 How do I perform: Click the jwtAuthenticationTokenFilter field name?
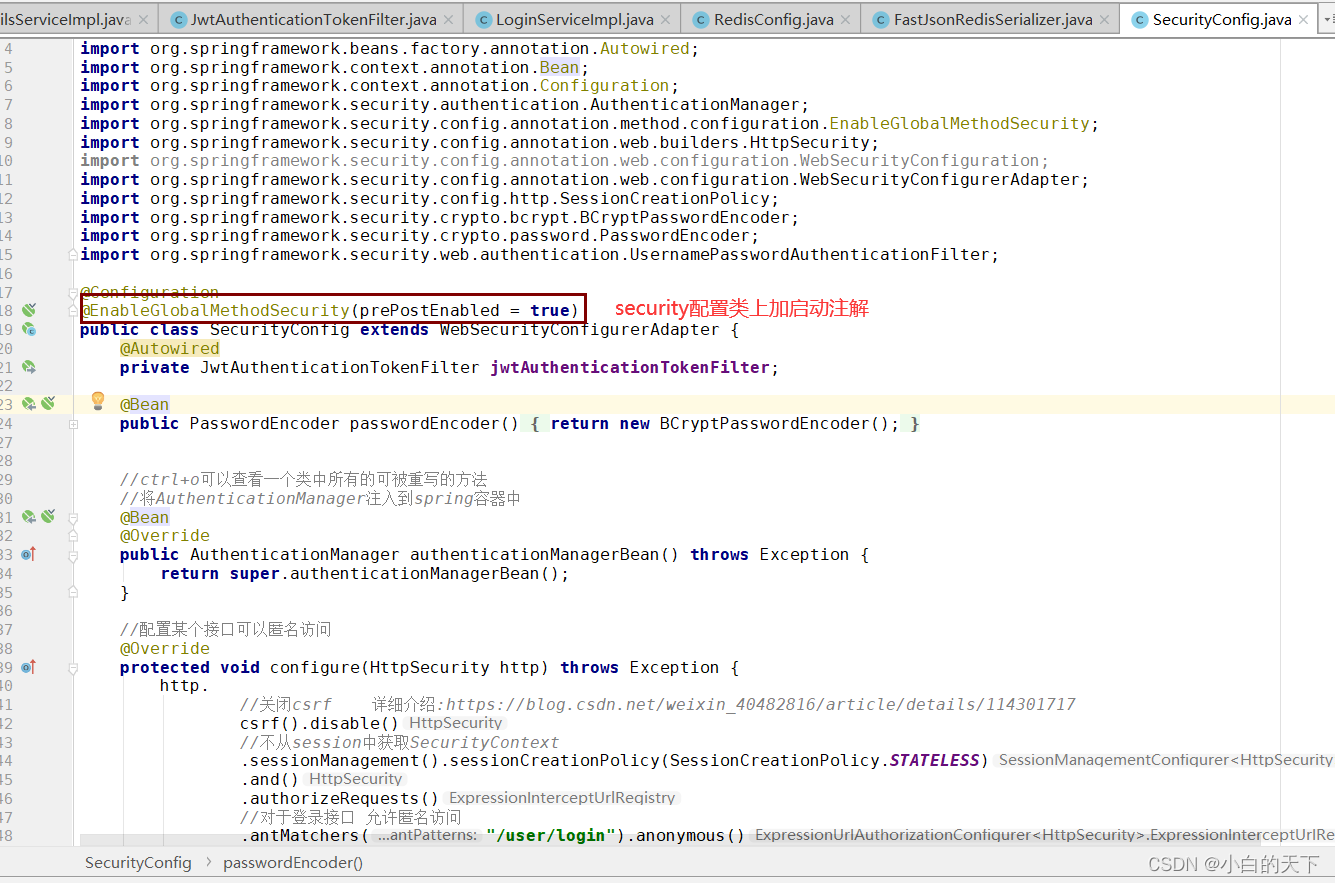(629, 367)
